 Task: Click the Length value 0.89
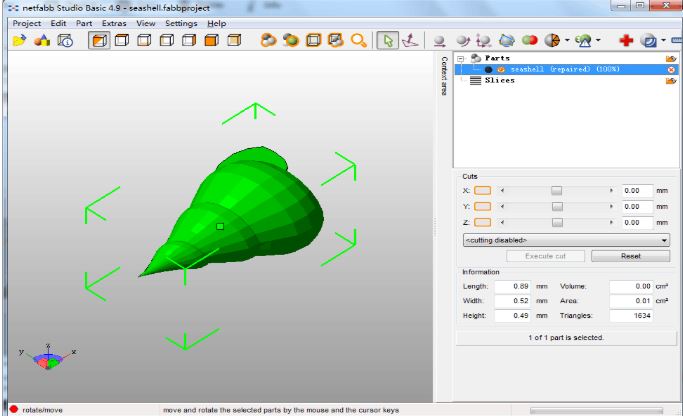(513, 287)
